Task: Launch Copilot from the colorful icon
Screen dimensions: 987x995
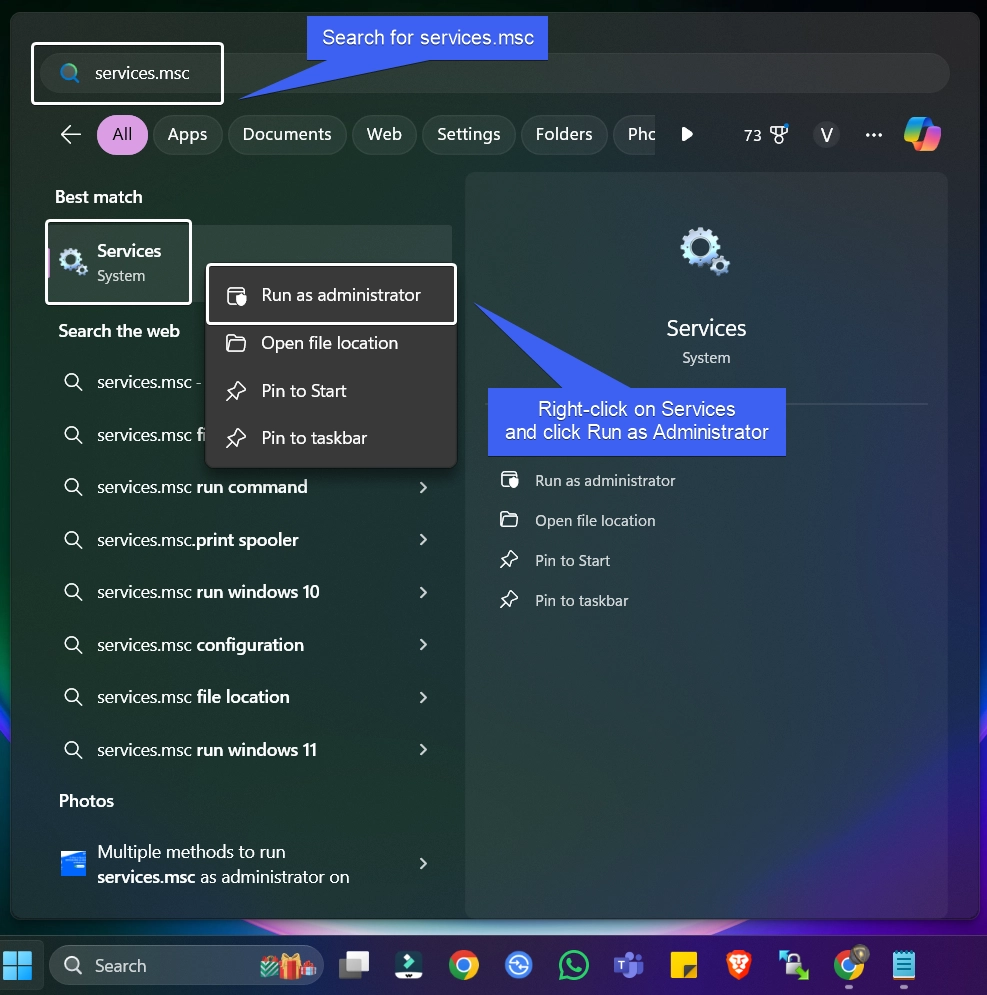Action: coord(922,134)
